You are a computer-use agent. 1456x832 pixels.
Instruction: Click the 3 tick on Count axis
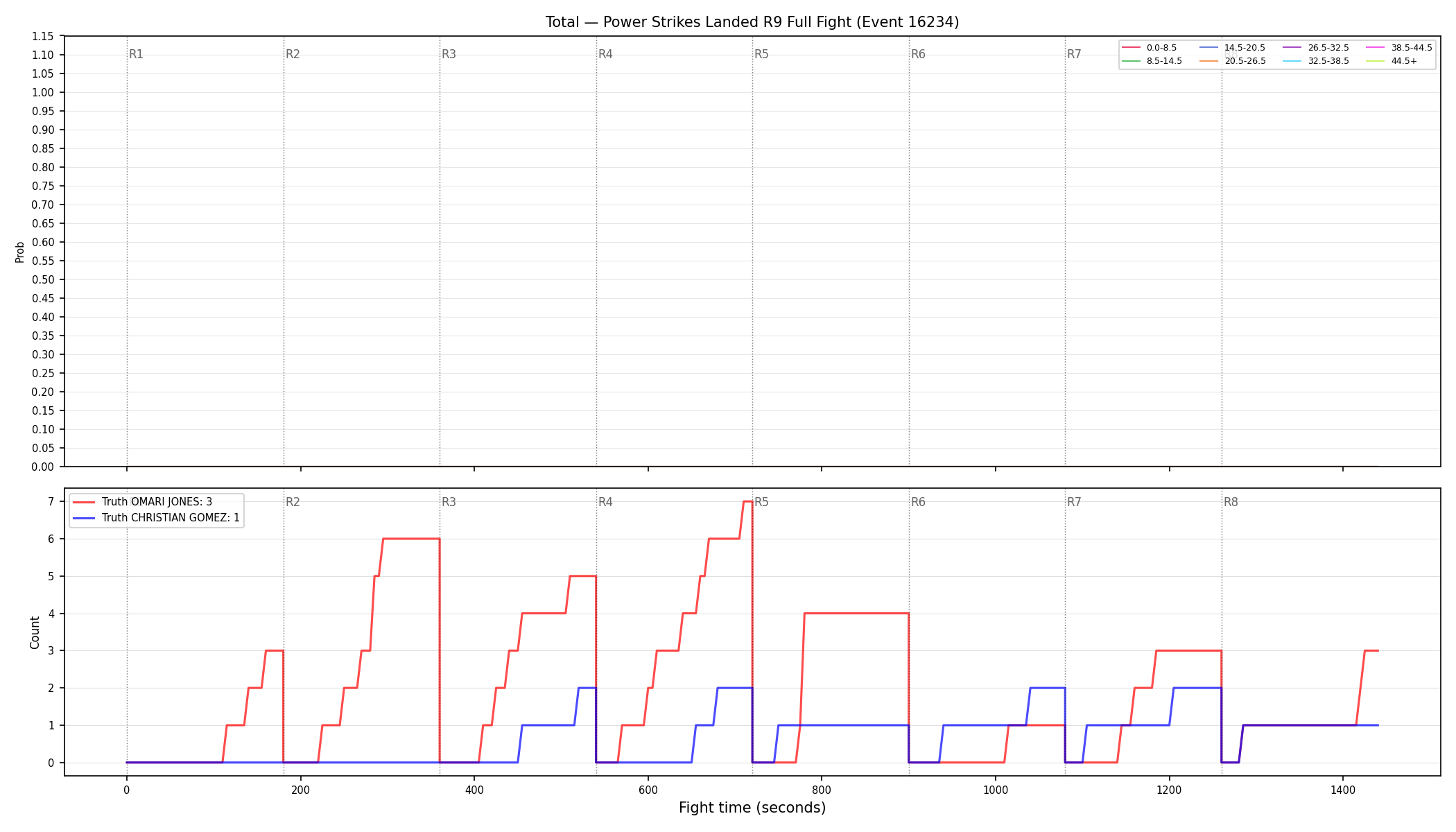[51, 650]
